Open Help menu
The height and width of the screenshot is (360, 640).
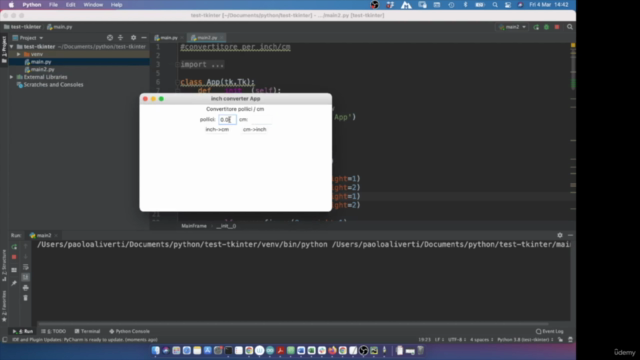pyautogui.click(x=116, y=5)
